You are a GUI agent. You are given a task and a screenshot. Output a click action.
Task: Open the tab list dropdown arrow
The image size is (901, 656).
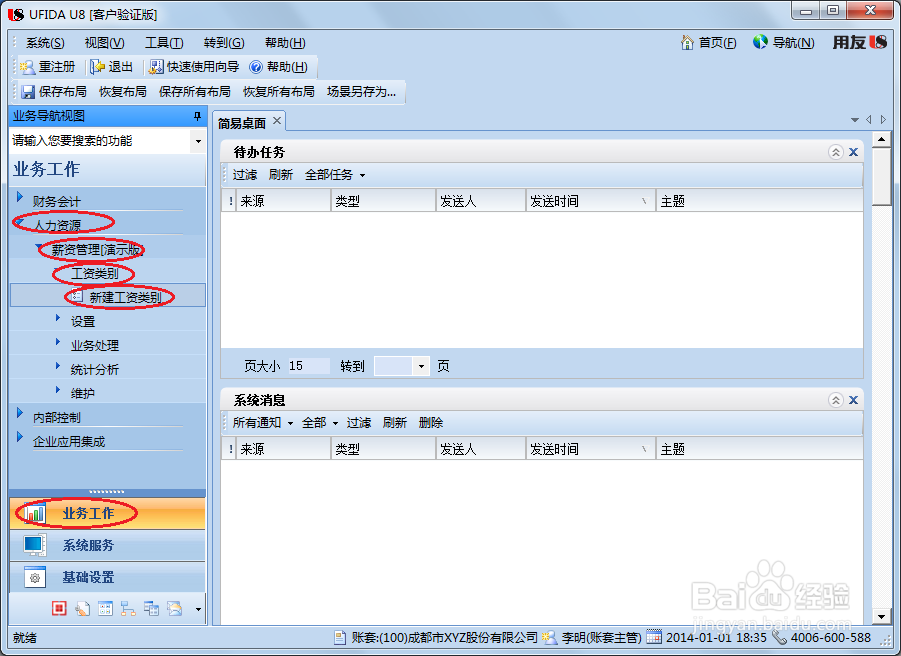pos(854,120)
